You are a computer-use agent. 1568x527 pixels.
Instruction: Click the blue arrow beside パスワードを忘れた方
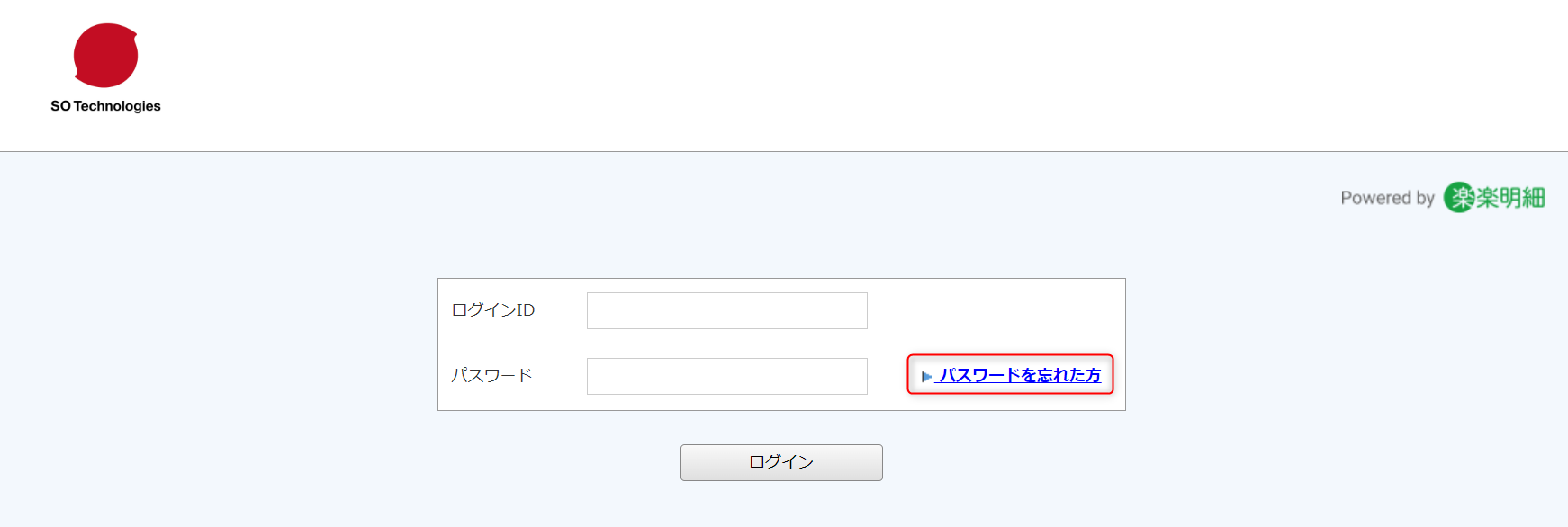[x=926, y=377]
